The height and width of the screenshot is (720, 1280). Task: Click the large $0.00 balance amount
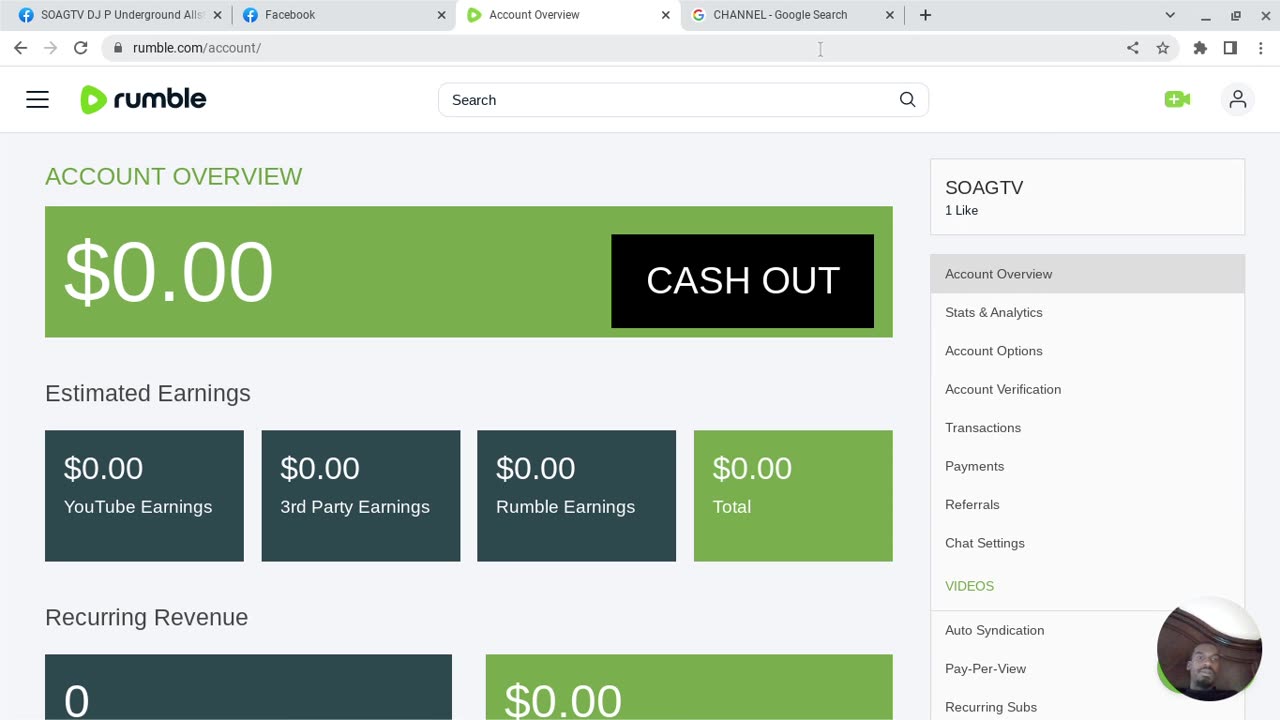tap(168, 272)
